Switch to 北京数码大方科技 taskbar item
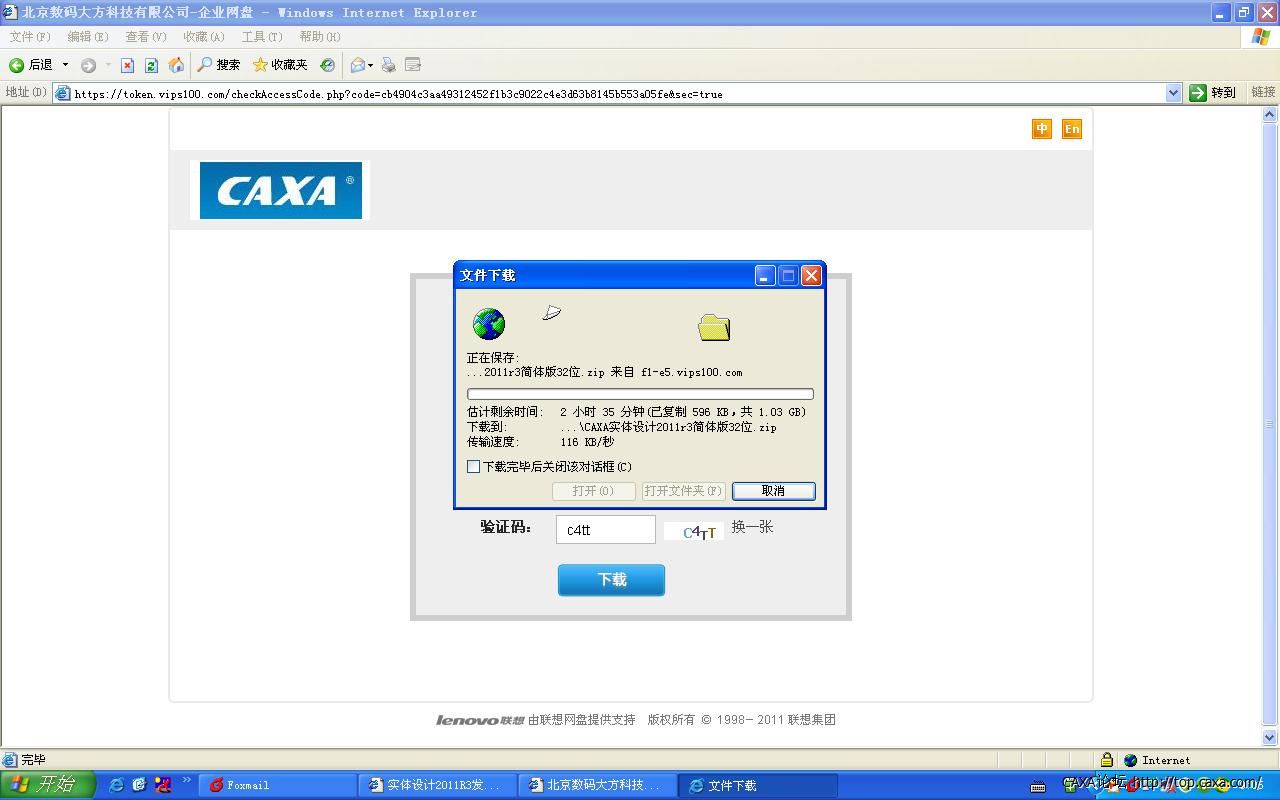Screen dimensions: 1280x800 [597, 785]
